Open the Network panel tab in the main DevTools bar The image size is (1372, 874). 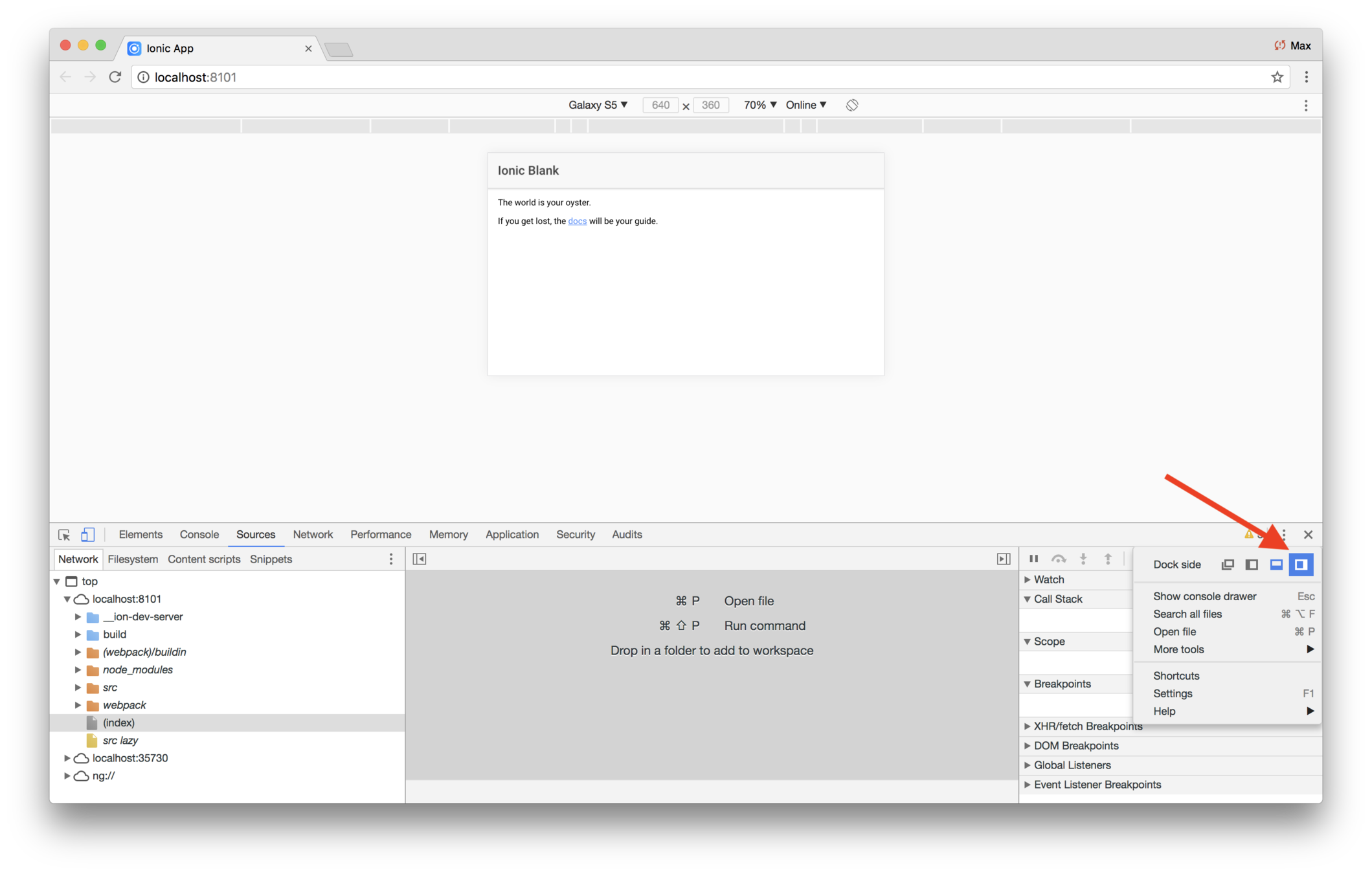click(x=313, y=535)
